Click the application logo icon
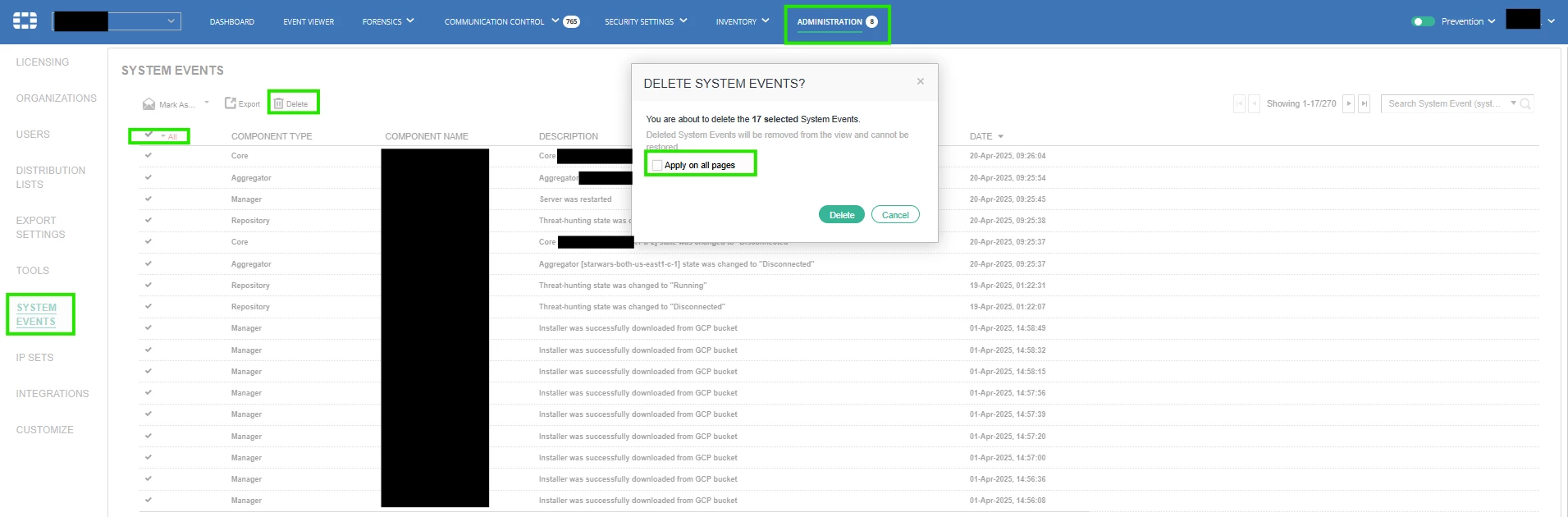Image resolution: width=1568 pixels, height=517 pixels. tap(25, 21)
